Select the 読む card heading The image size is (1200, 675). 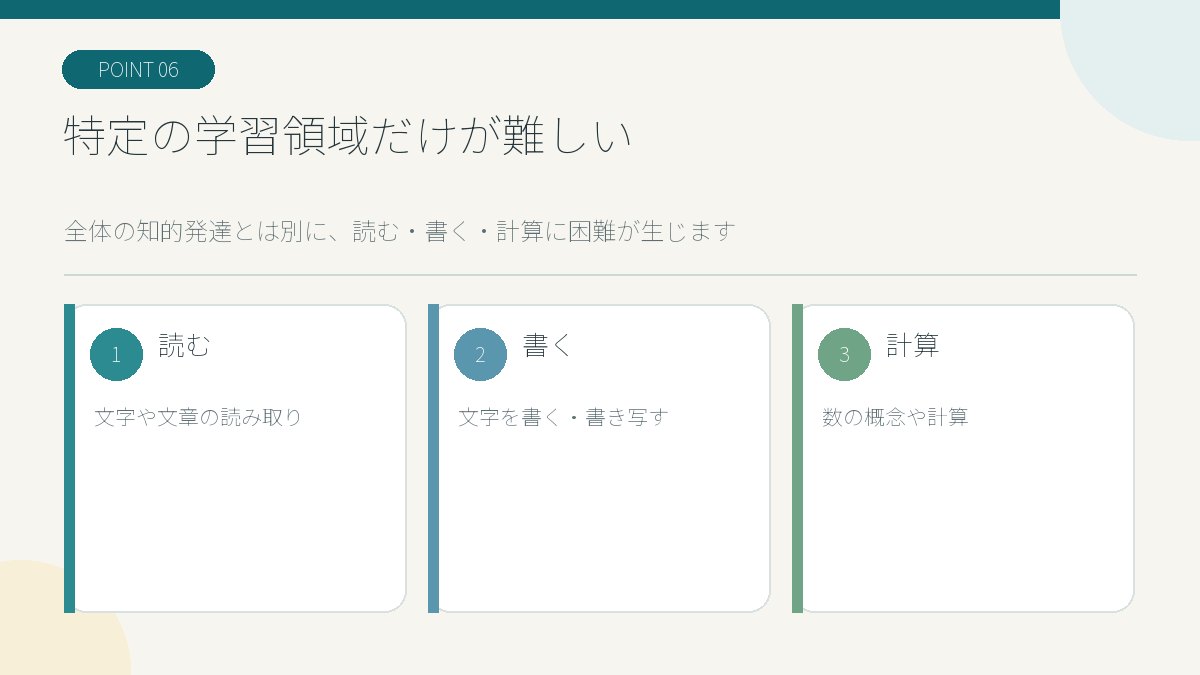coord(185,346)
